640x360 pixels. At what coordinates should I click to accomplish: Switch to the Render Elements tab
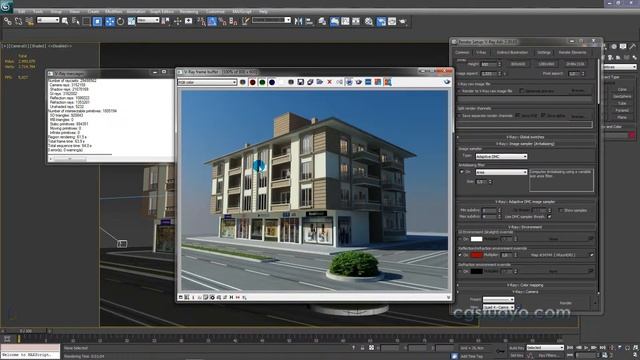click(572, 52)
